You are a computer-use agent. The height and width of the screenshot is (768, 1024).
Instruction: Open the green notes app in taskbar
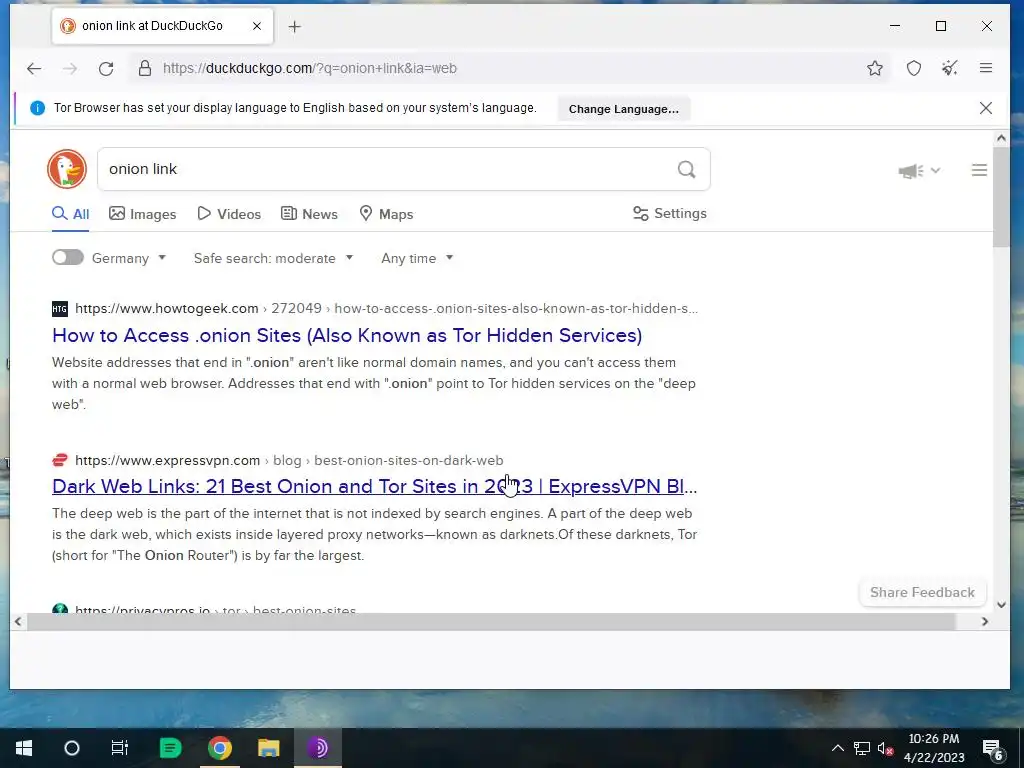pos(170,748)
